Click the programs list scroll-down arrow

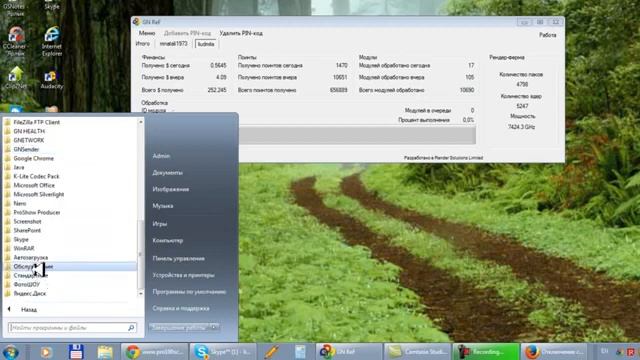click(141, 293)
